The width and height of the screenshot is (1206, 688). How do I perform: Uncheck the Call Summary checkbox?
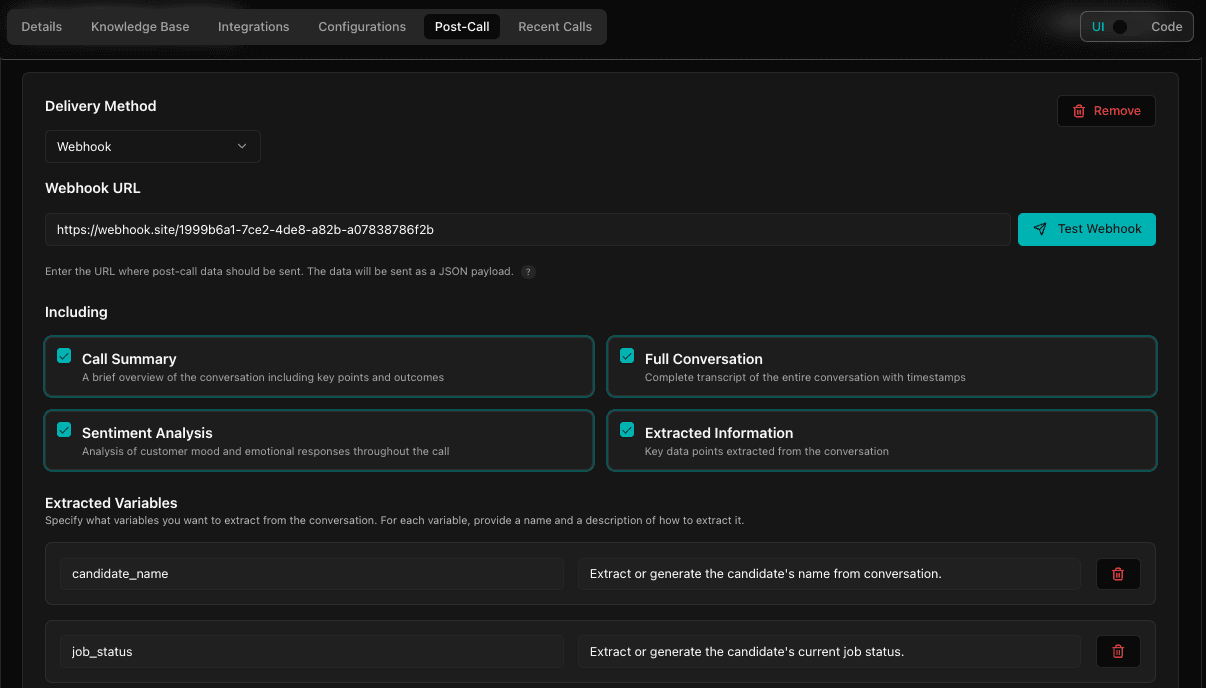[64, 355]
